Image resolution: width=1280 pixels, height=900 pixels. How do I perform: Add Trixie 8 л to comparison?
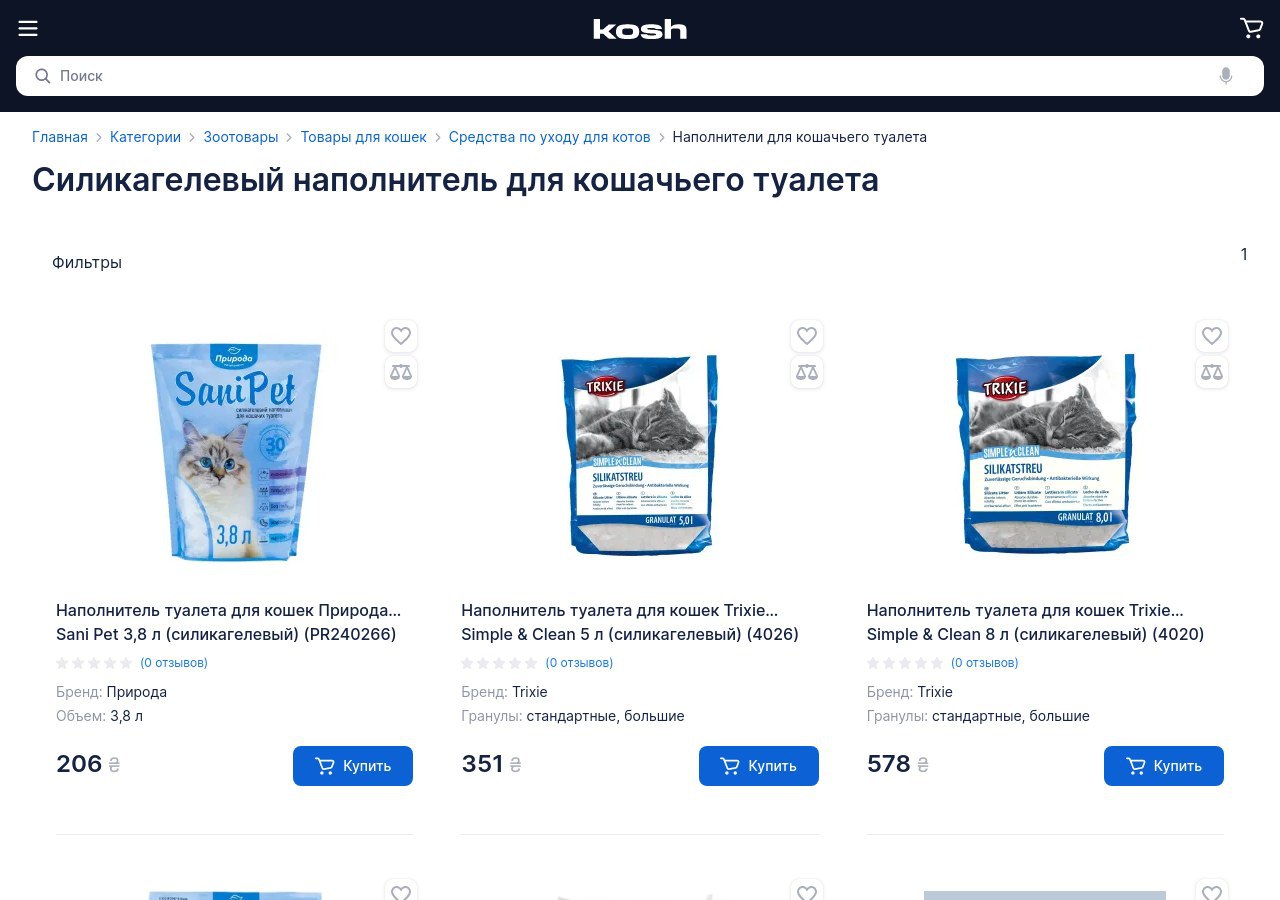tap(1212, 372)
